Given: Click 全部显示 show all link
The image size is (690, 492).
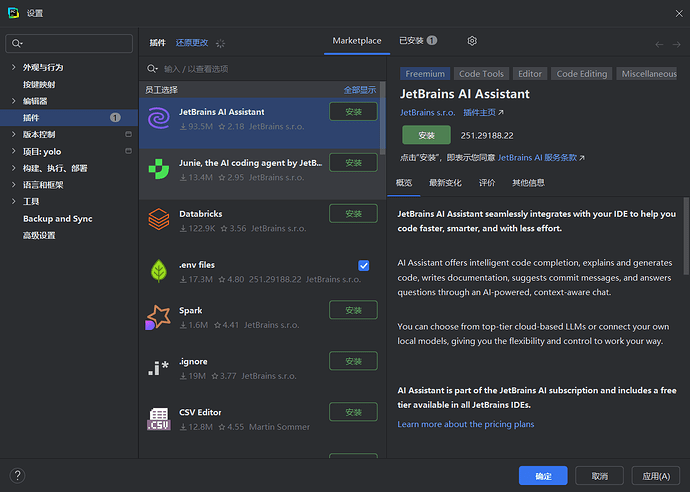Looking at the screenshot, I should click(x=360, y=90).
